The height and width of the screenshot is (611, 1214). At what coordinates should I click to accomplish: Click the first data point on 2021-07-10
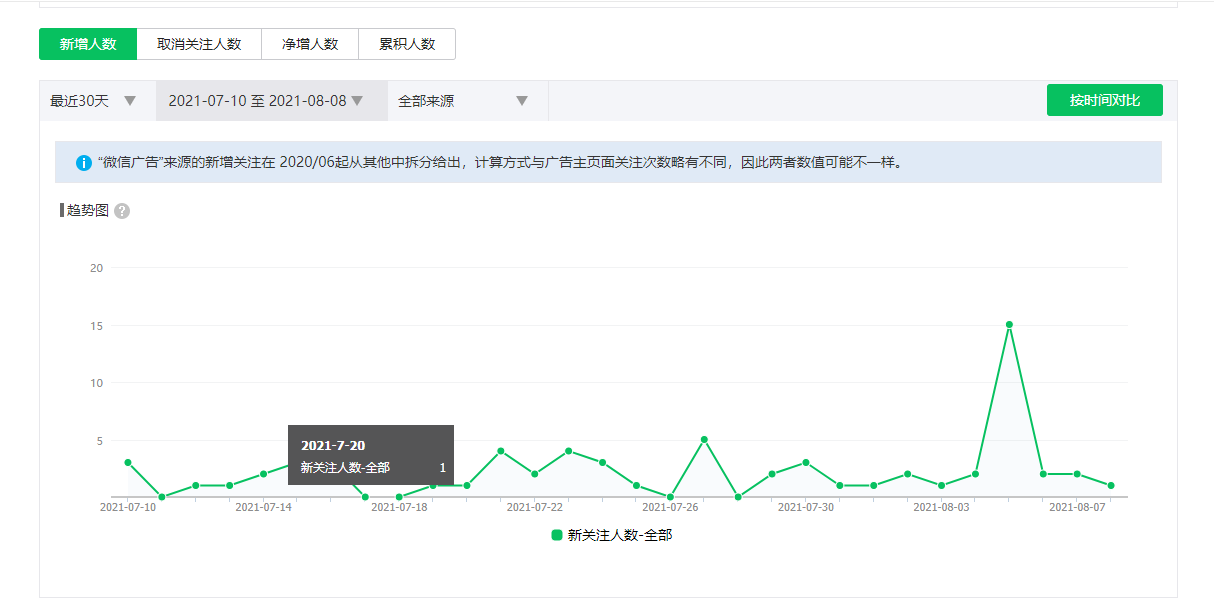[128, 463]
